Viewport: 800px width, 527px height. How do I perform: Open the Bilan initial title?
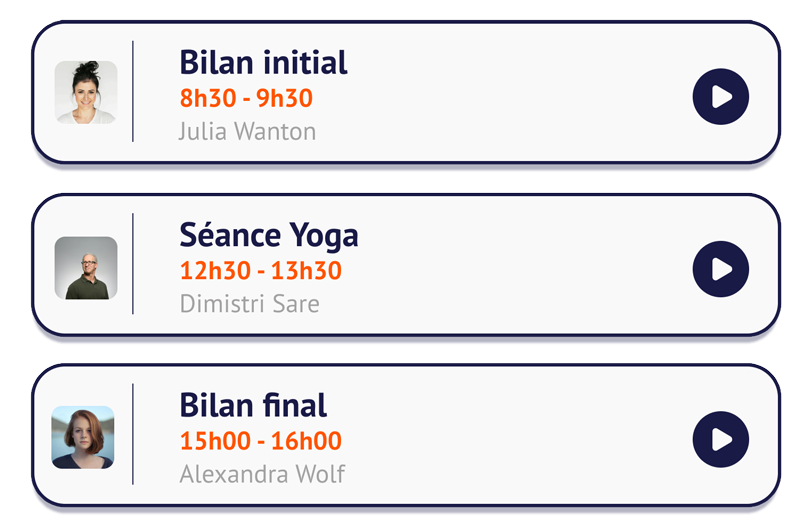tap(263, 63)
